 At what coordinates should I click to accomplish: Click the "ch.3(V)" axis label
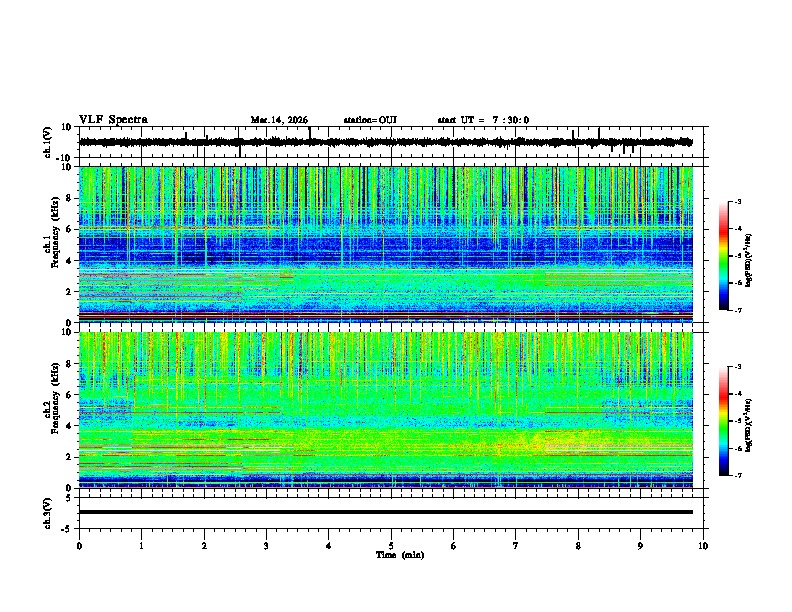(x=47, y=513)
